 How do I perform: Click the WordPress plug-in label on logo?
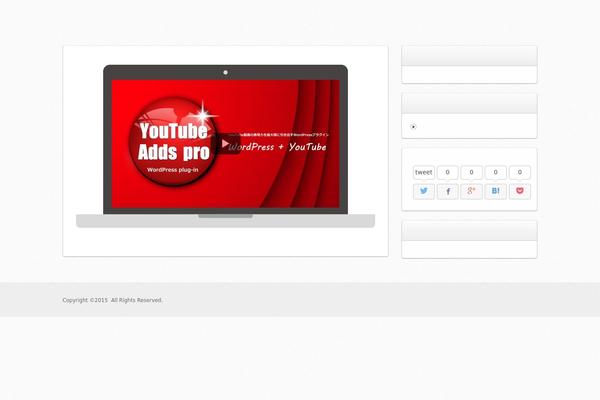tap(173, 170)
